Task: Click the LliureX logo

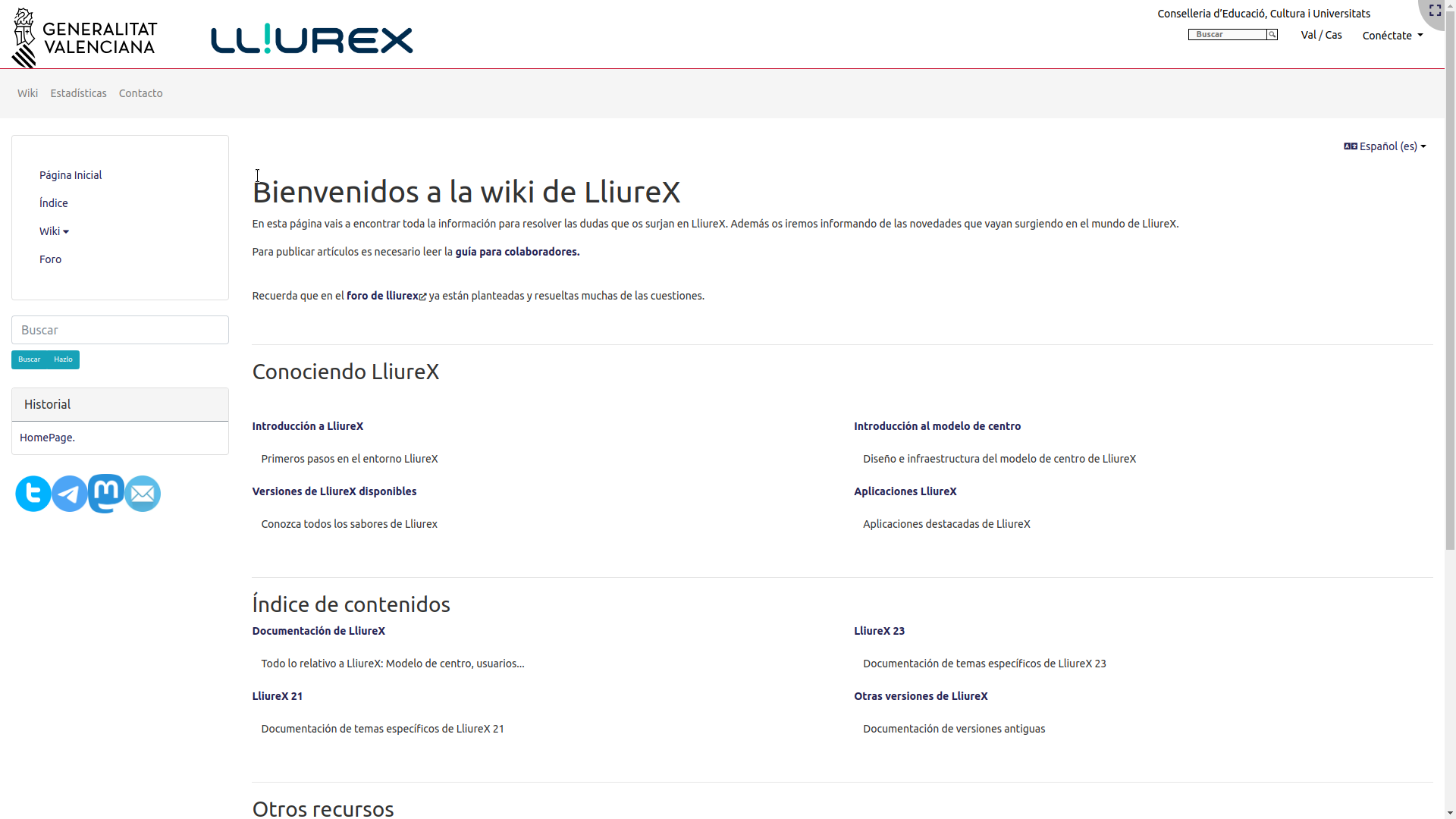Action: pos(312,39)
